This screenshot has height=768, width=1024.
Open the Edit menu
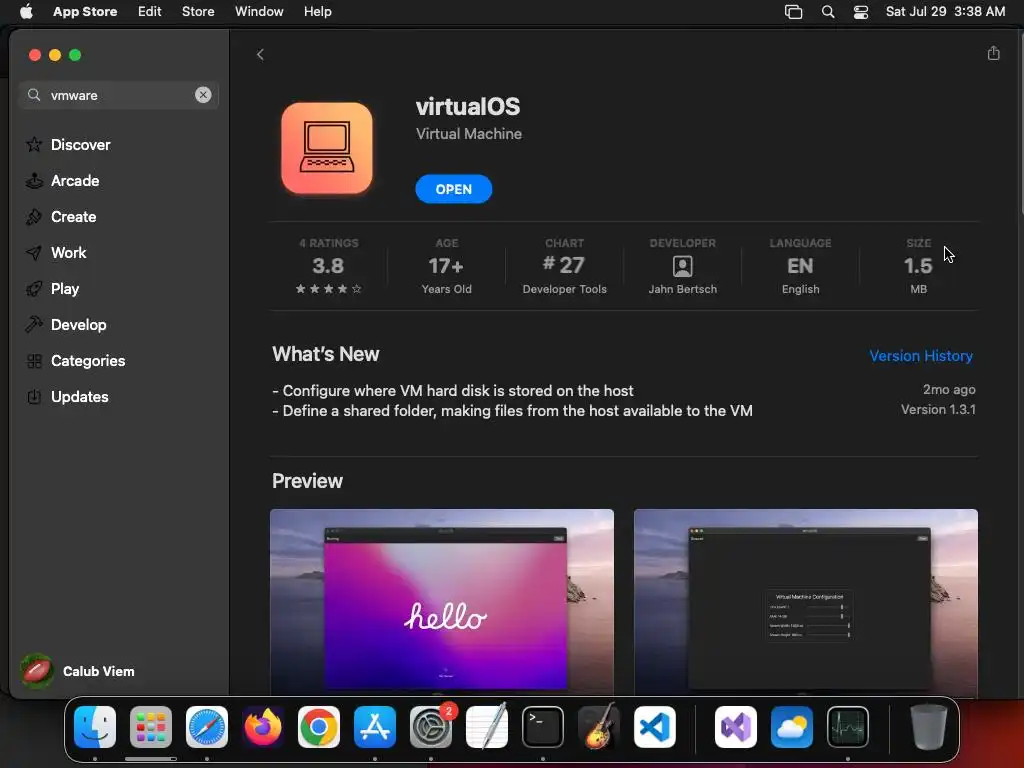[x=150, y=11]
